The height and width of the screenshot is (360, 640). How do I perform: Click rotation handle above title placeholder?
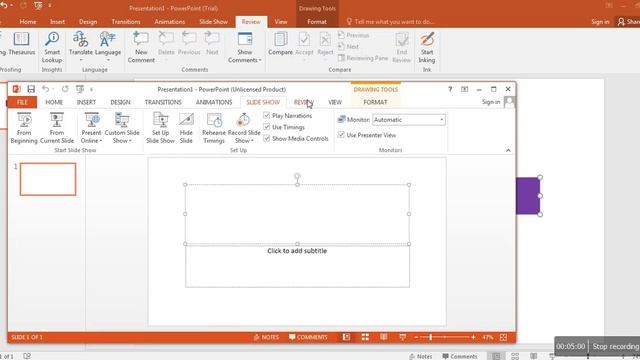(297, 176)
